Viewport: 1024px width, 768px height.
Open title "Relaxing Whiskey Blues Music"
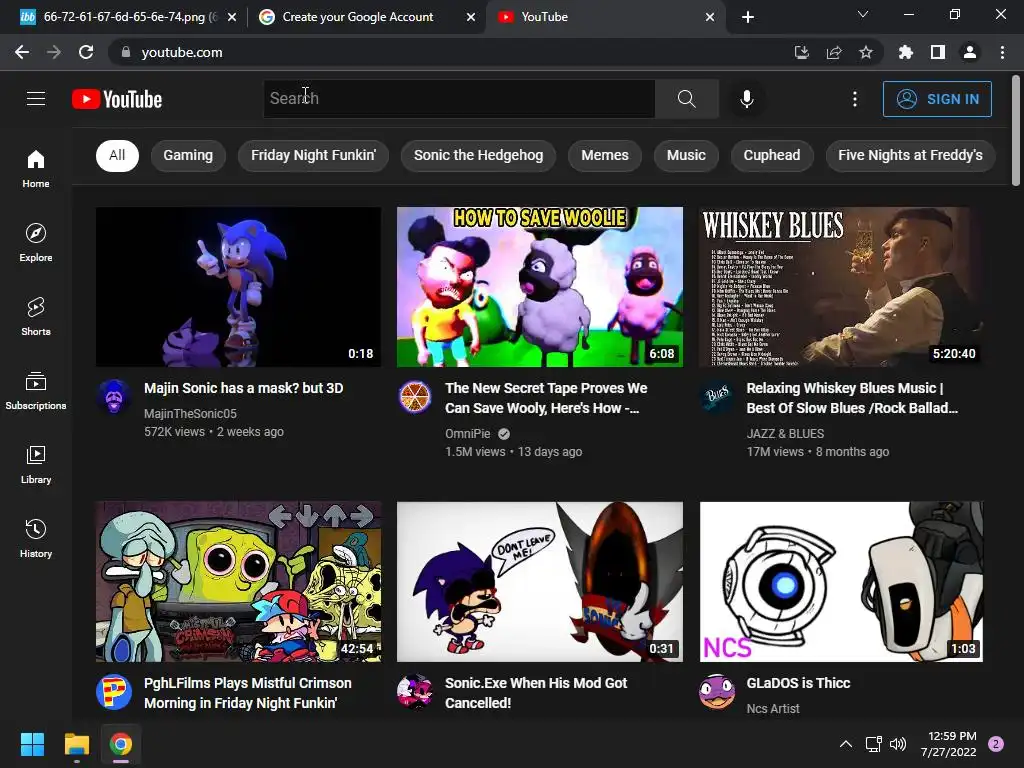(x=852, y=398)
